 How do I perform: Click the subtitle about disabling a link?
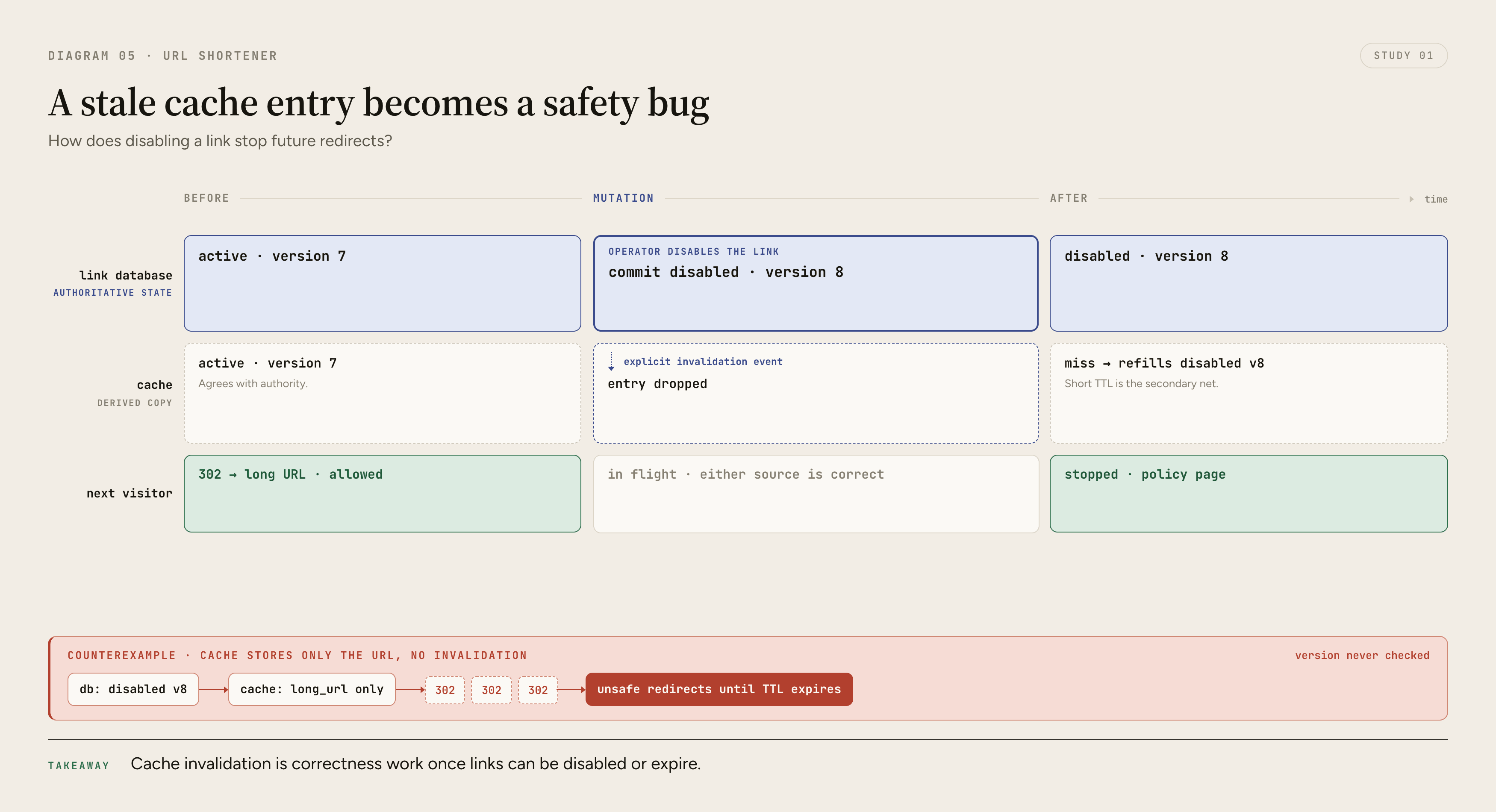[220, 141]
